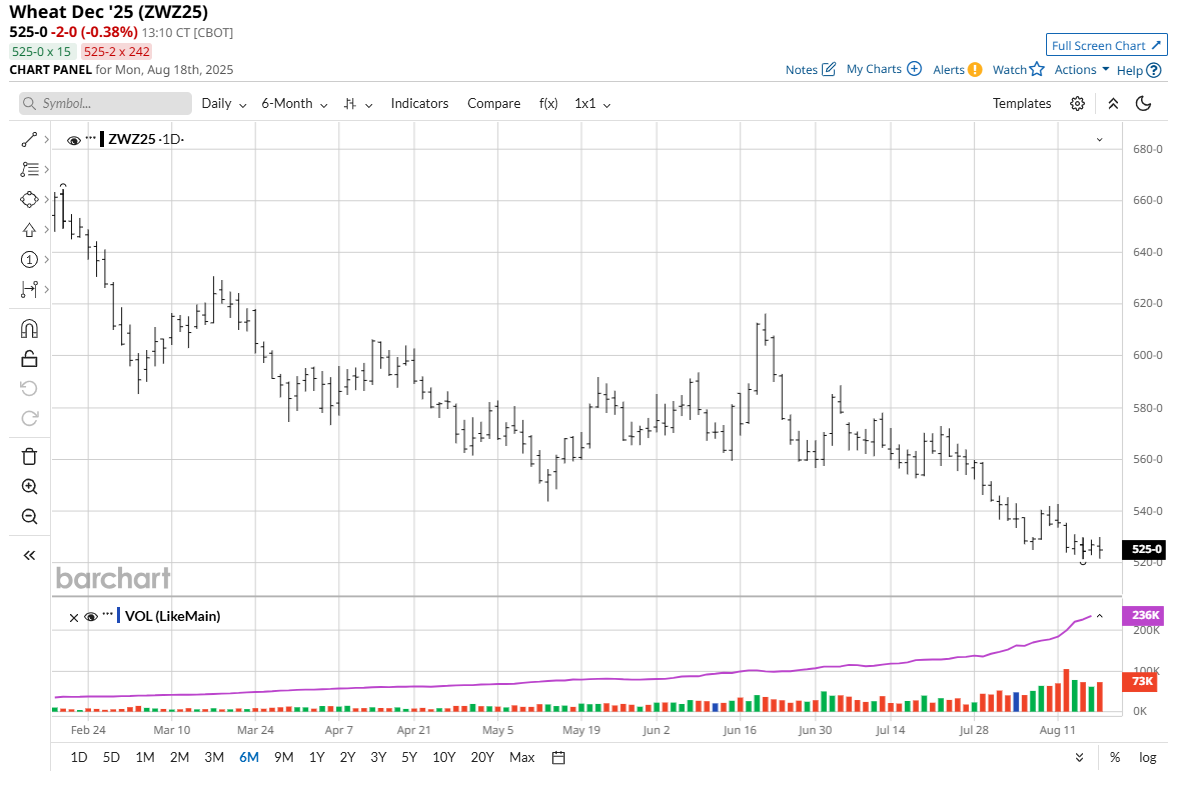Select the trend line drawing tool
The width and height of the screenshot is (1203, 787).
click(x=29, y=140)
